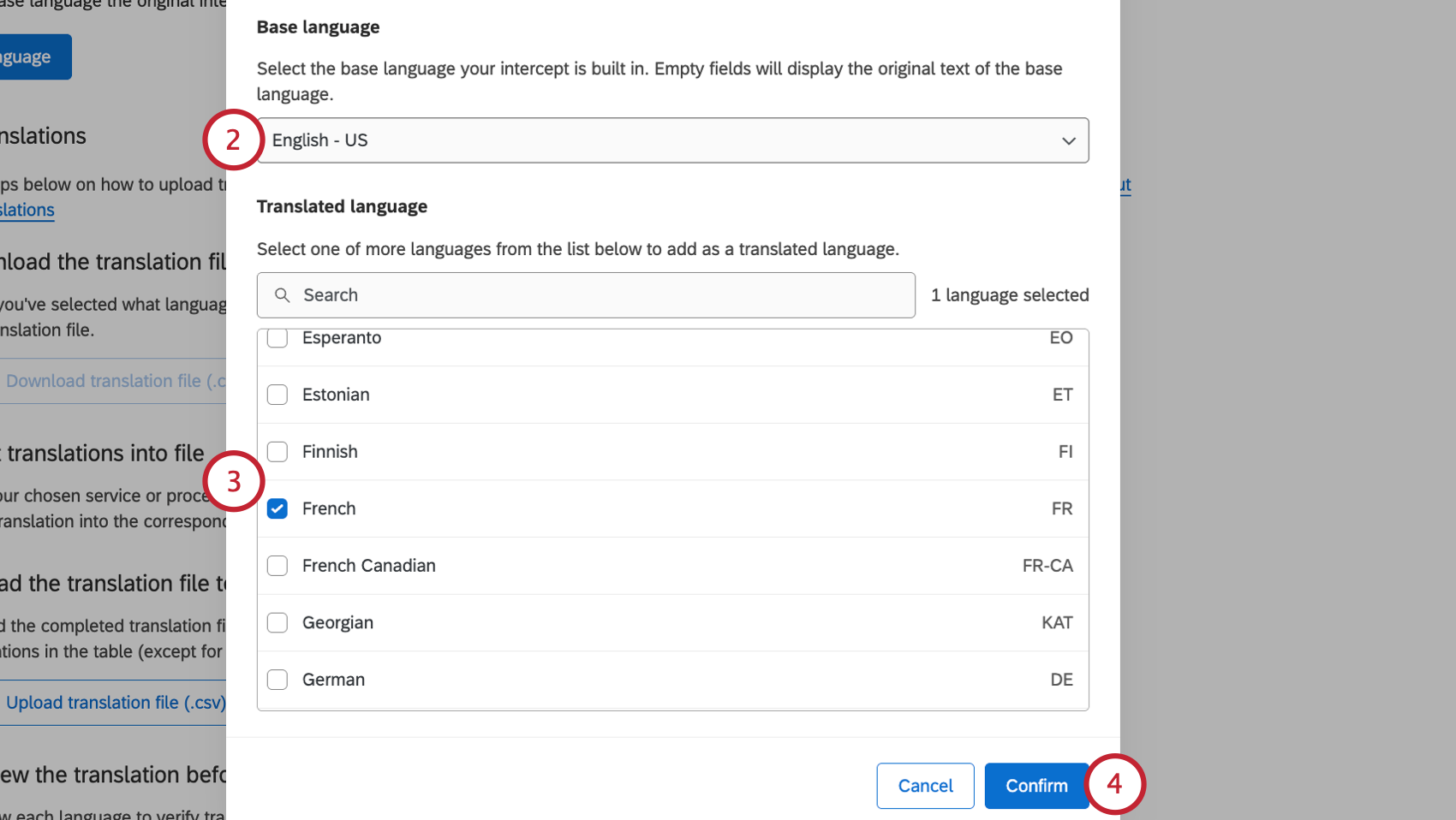The height and width of the screenshot is (820, 1456).
Task: Click Upload translation file (.csv) in background
Action: pos(113,703)
